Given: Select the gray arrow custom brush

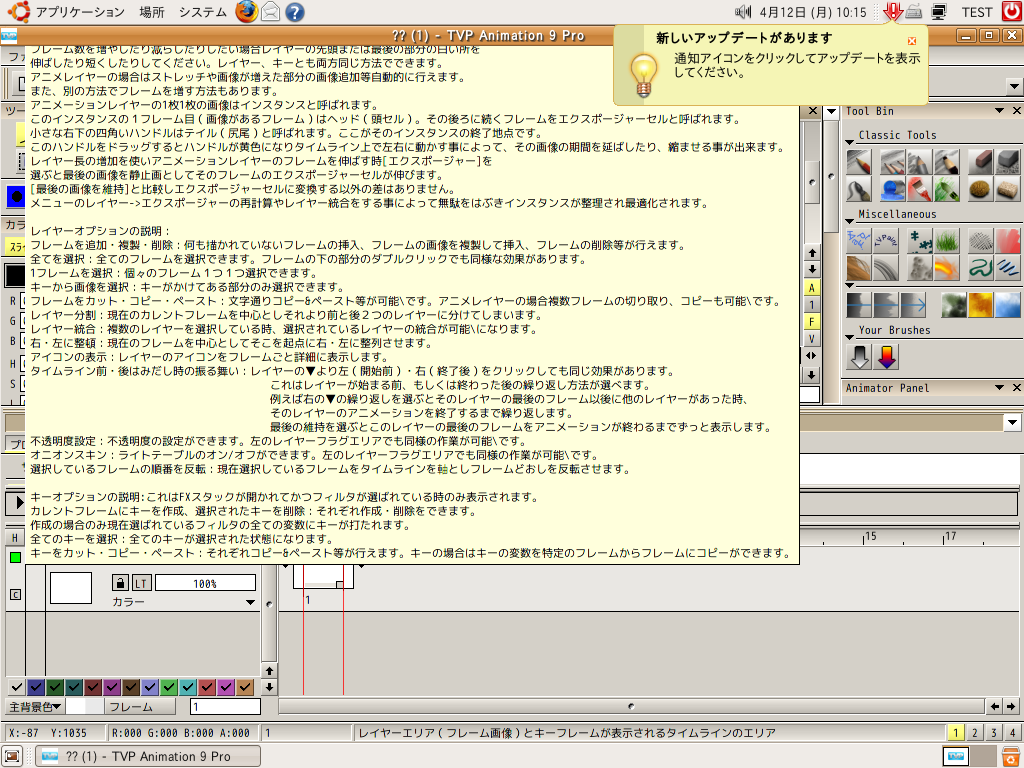Looking at the screenshot, I should tap(859, 357).
